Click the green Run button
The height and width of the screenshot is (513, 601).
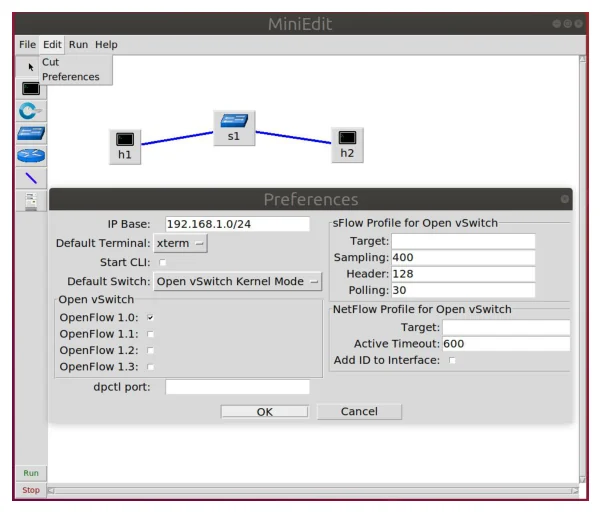point(31,473)
